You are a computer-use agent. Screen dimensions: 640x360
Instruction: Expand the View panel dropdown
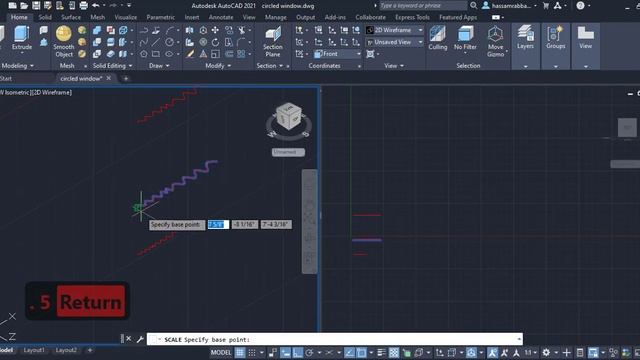point(394,66)
